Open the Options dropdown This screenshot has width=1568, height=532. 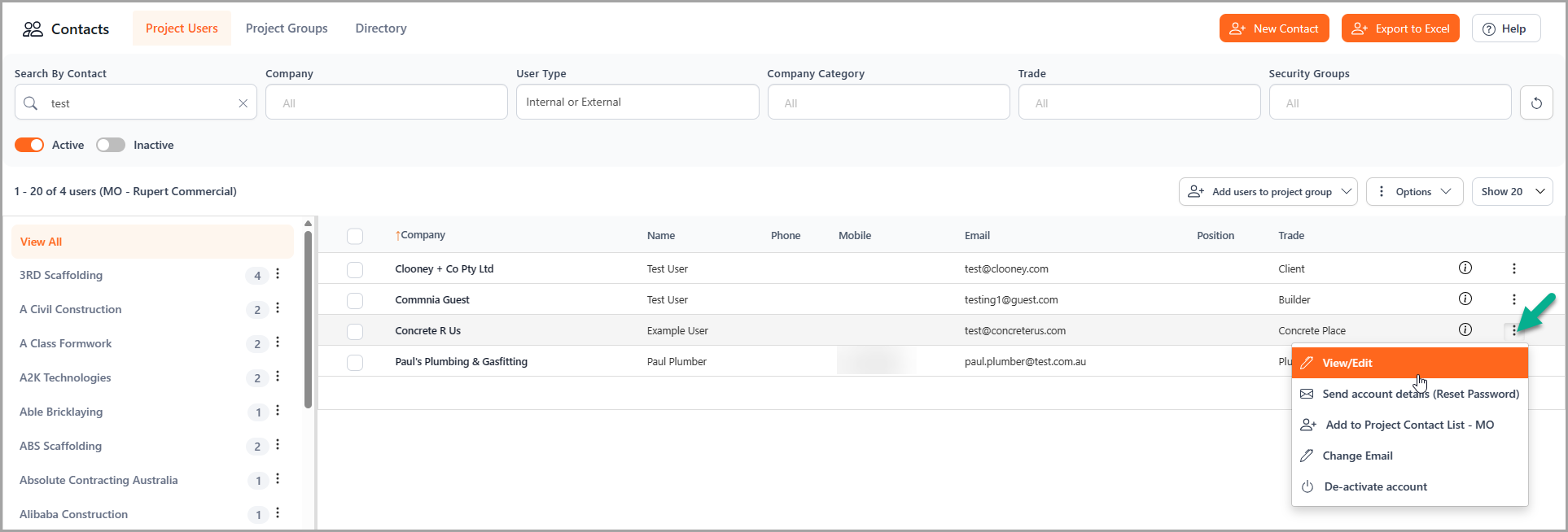pyautogui.click(x=1414, y=192)
